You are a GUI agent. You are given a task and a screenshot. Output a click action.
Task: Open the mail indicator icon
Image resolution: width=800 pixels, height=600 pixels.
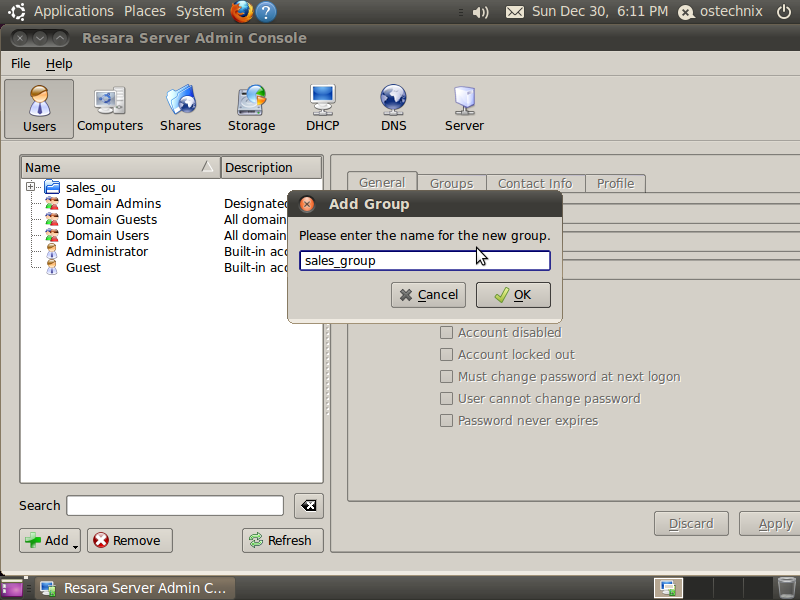(x=515, y=12)
